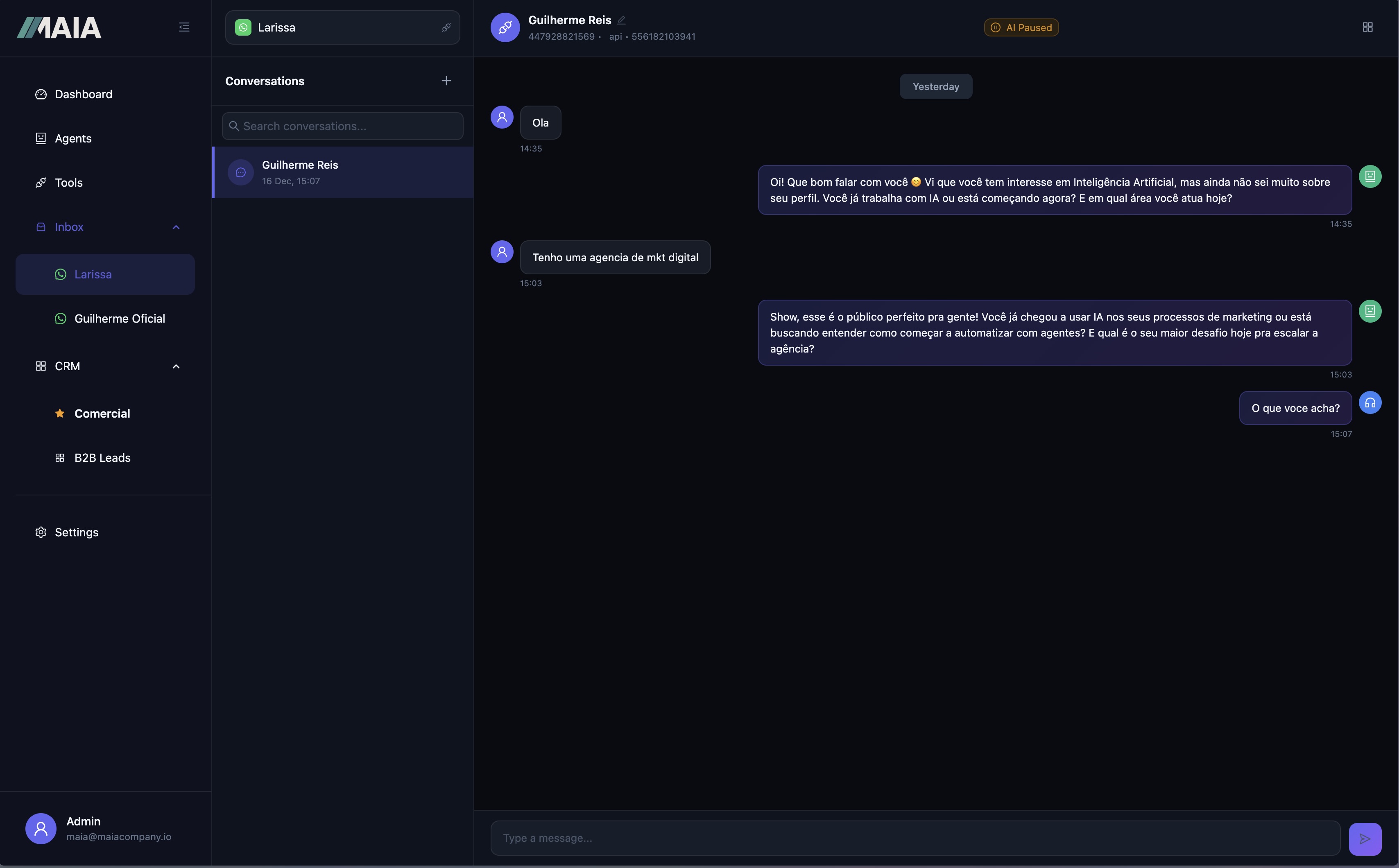Click the edit pencil next to Guilherme Reis

(621, 20)
